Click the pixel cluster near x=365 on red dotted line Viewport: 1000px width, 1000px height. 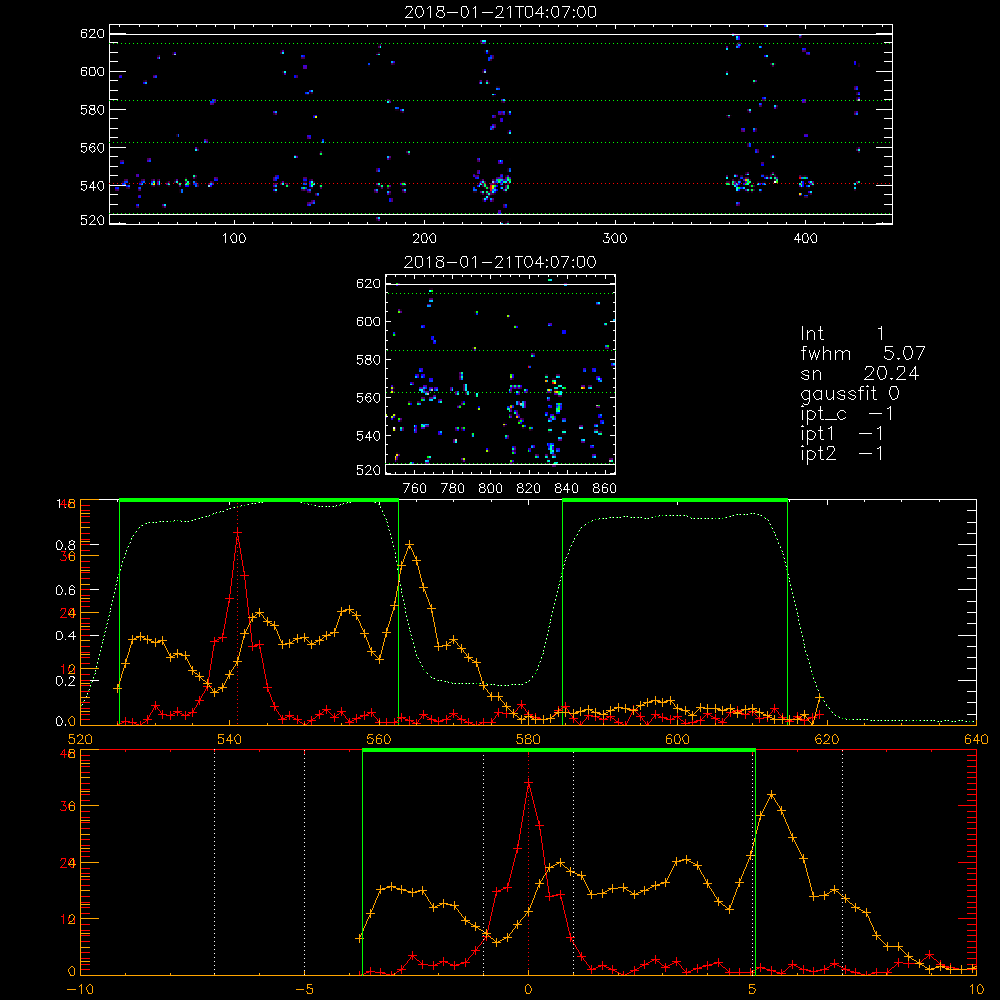(741, 183)
